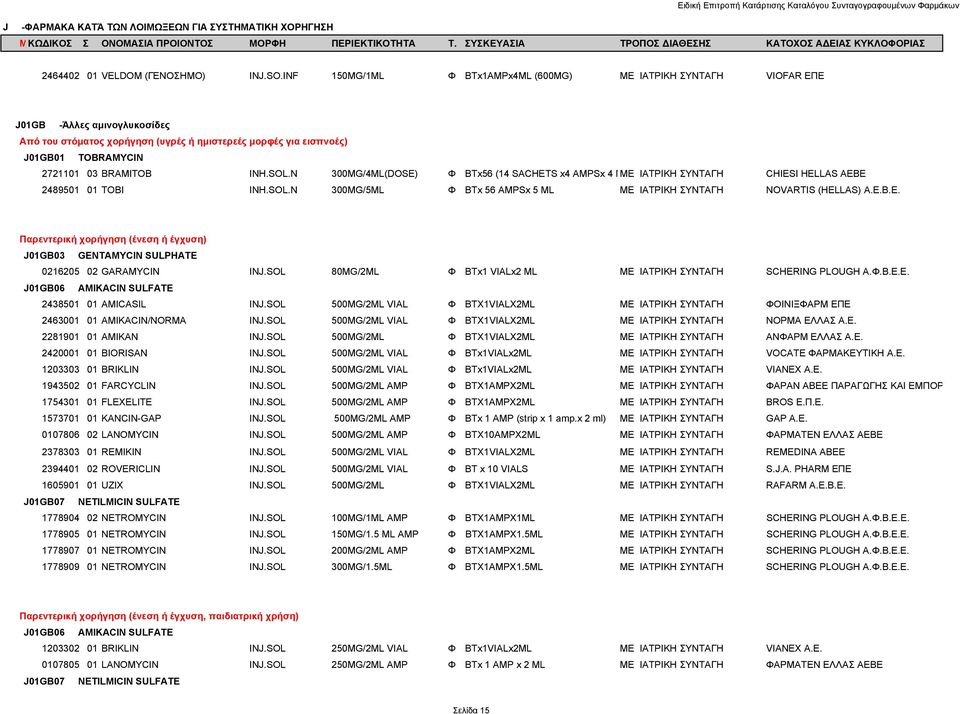Screen dimensions: 960x714
Task: Click the ΜΟΡΦΗ column header
Action: pyautogui.click(x=267, y=43)
